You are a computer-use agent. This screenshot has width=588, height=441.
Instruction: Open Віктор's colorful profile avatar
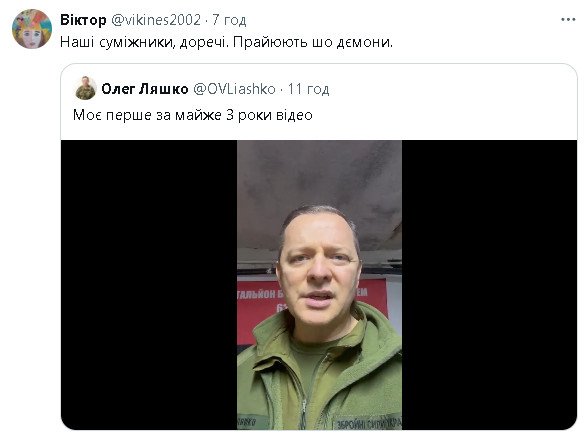click(32, 29)
